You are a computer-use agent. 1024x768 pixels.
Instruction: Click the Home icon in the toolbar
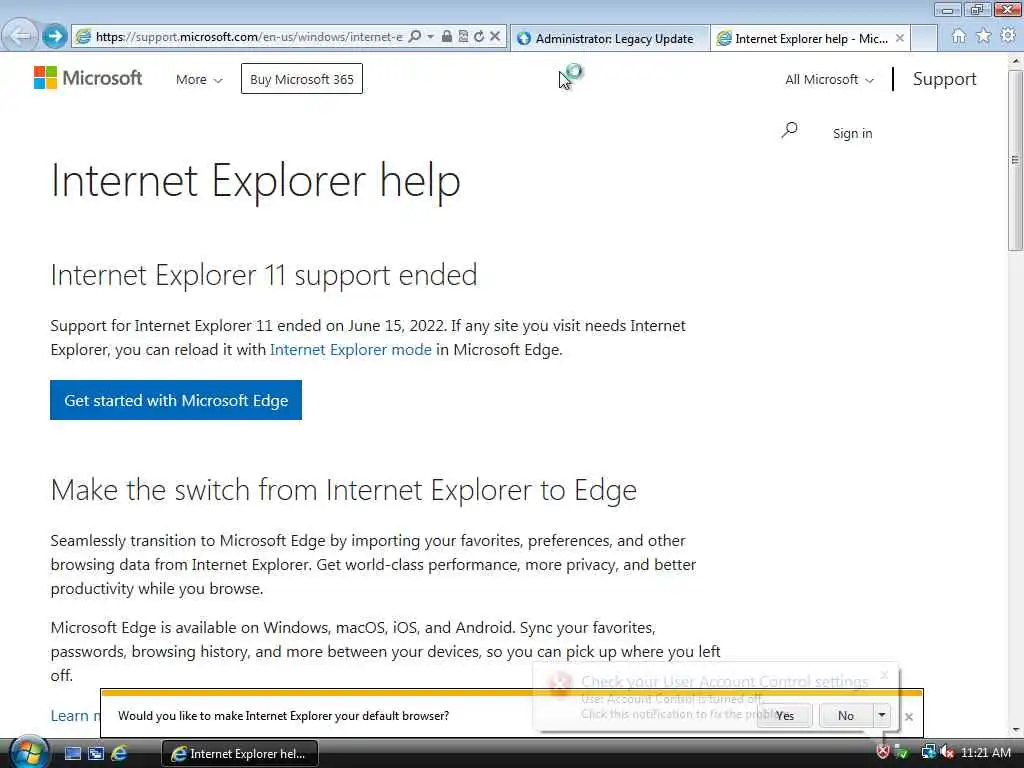click(x=959, y=37)
